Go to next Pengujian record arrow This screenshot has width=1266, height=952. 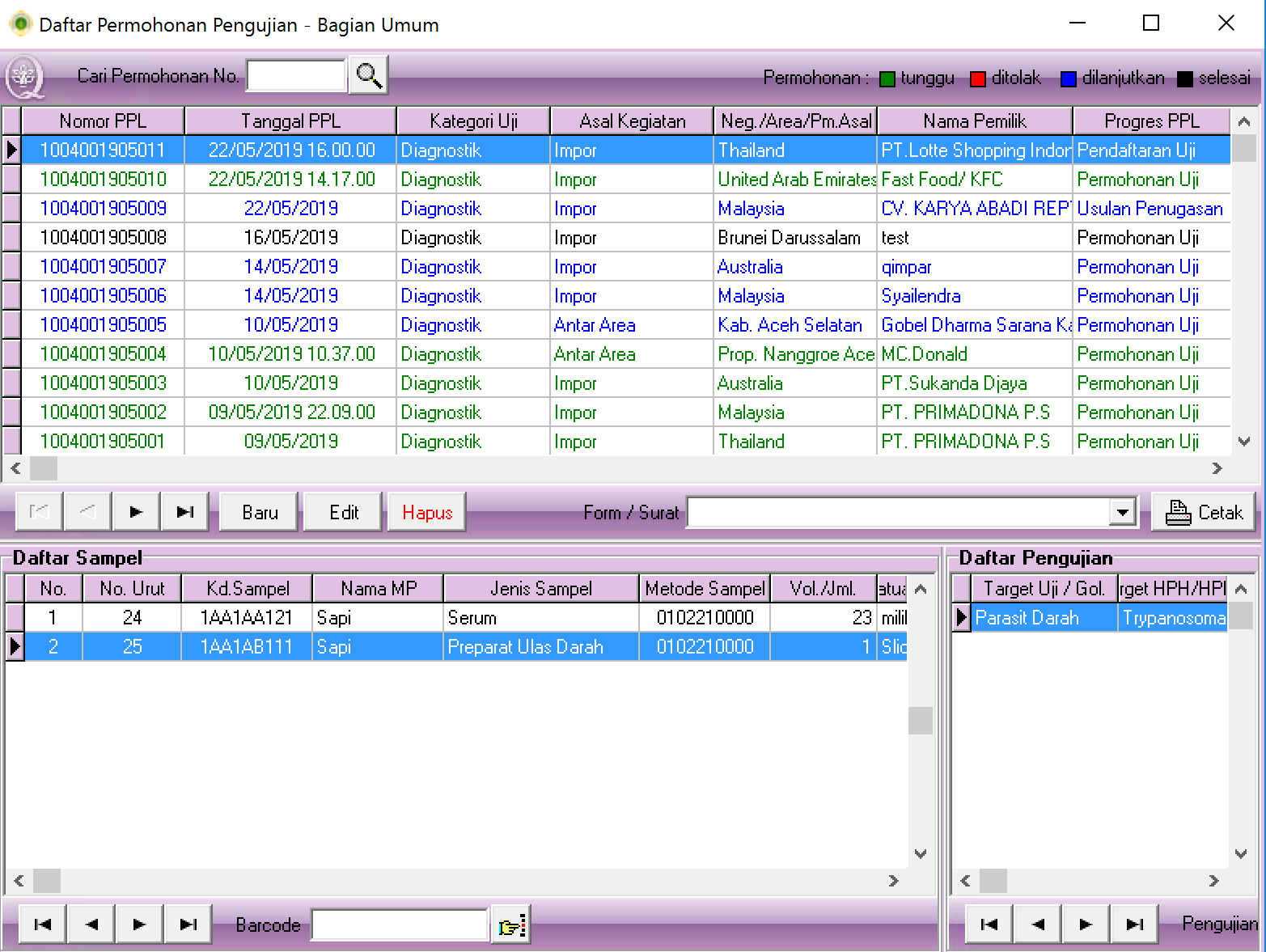tap(1086, 924)
